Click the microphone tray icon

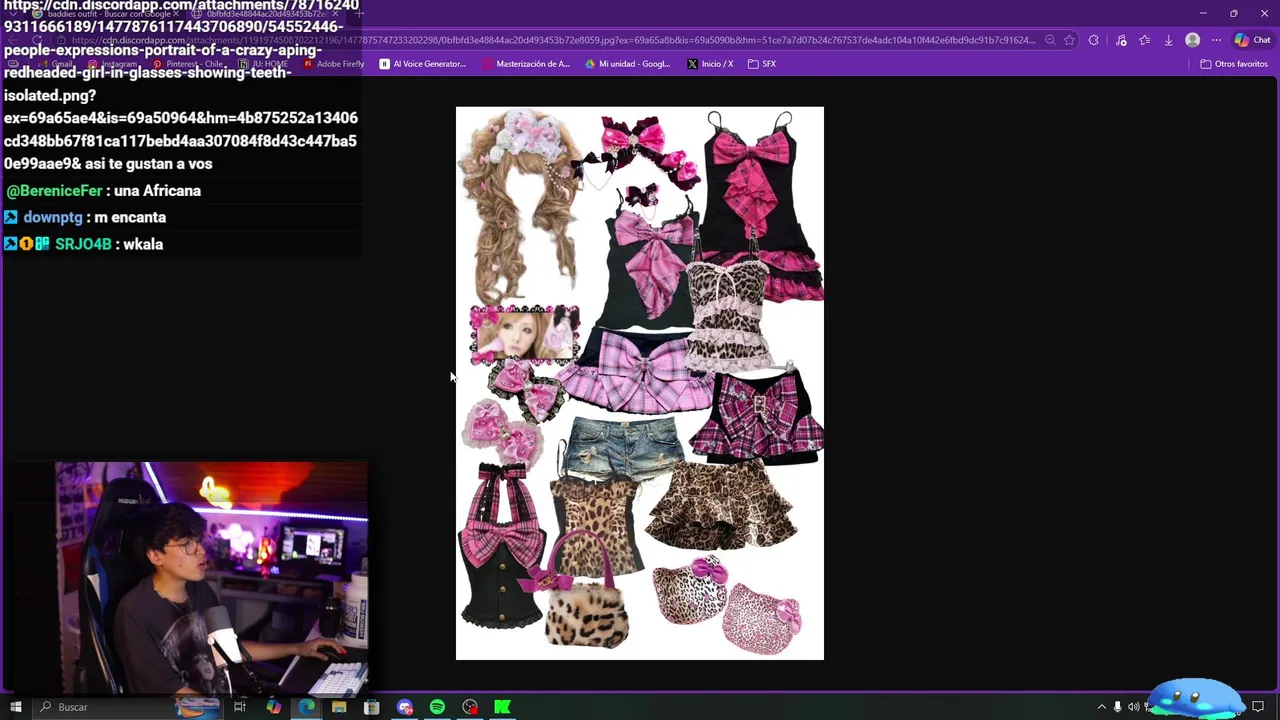point(1118,707)
